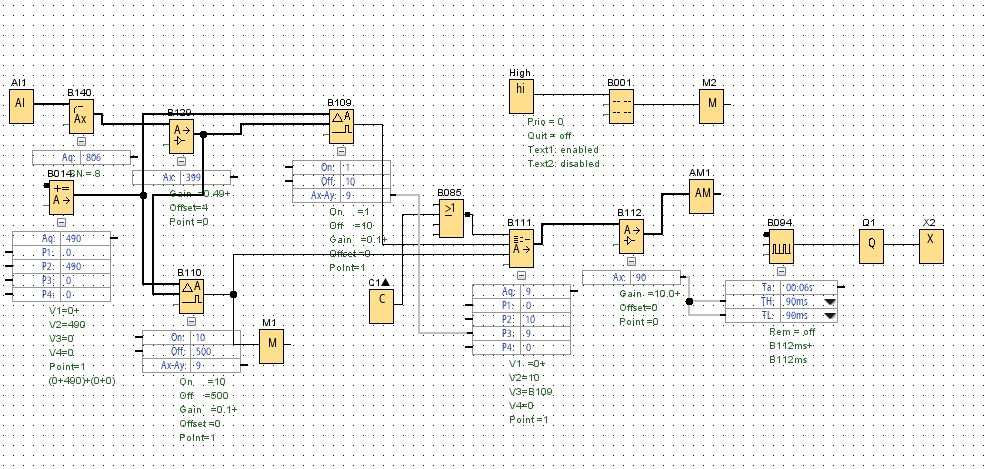The image size is (984, 469).
Task: Select the AM1 analog flag block
Action: (702, 196)
